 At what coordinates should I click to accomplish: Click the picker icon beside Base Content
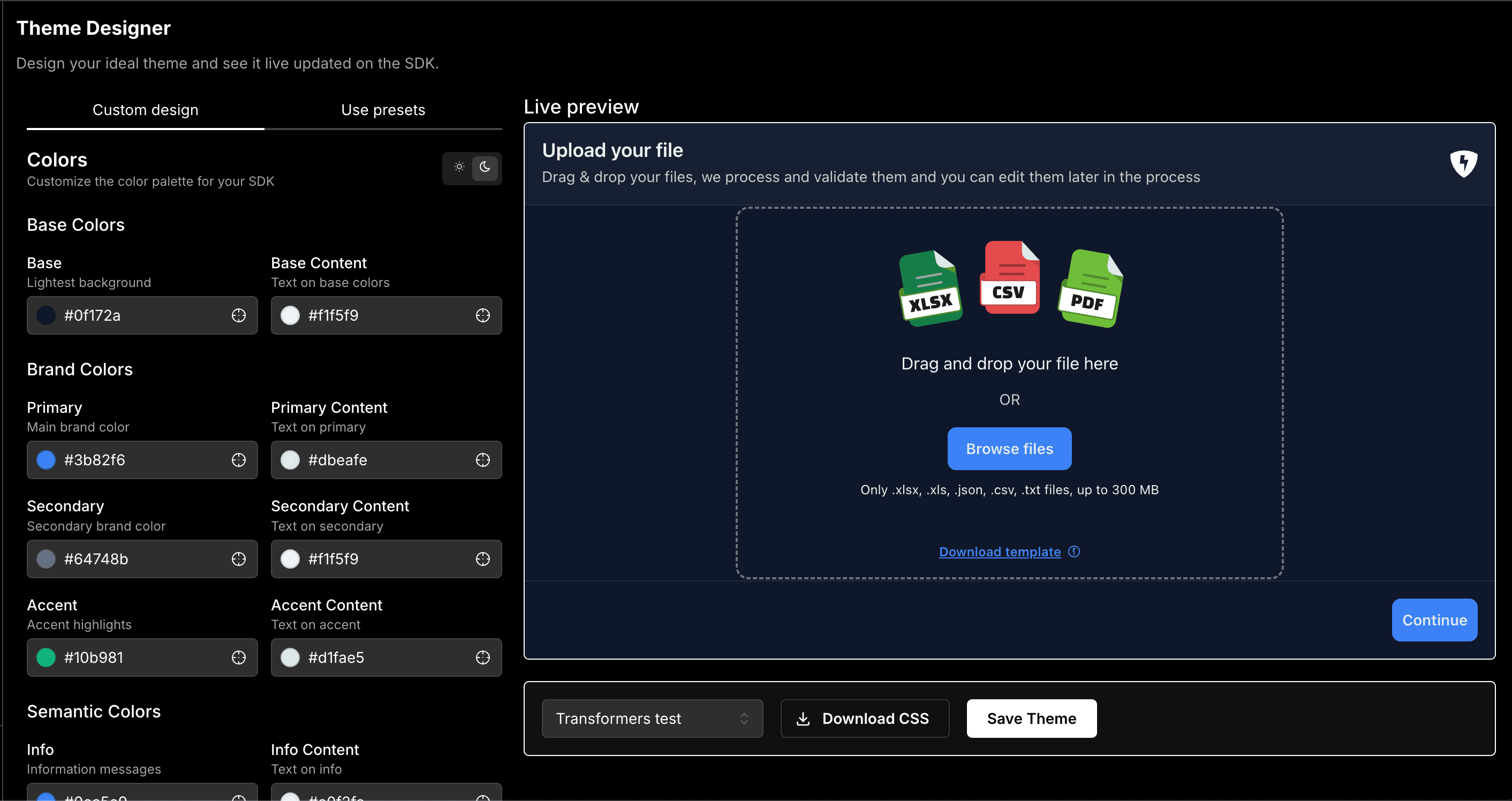482,315
